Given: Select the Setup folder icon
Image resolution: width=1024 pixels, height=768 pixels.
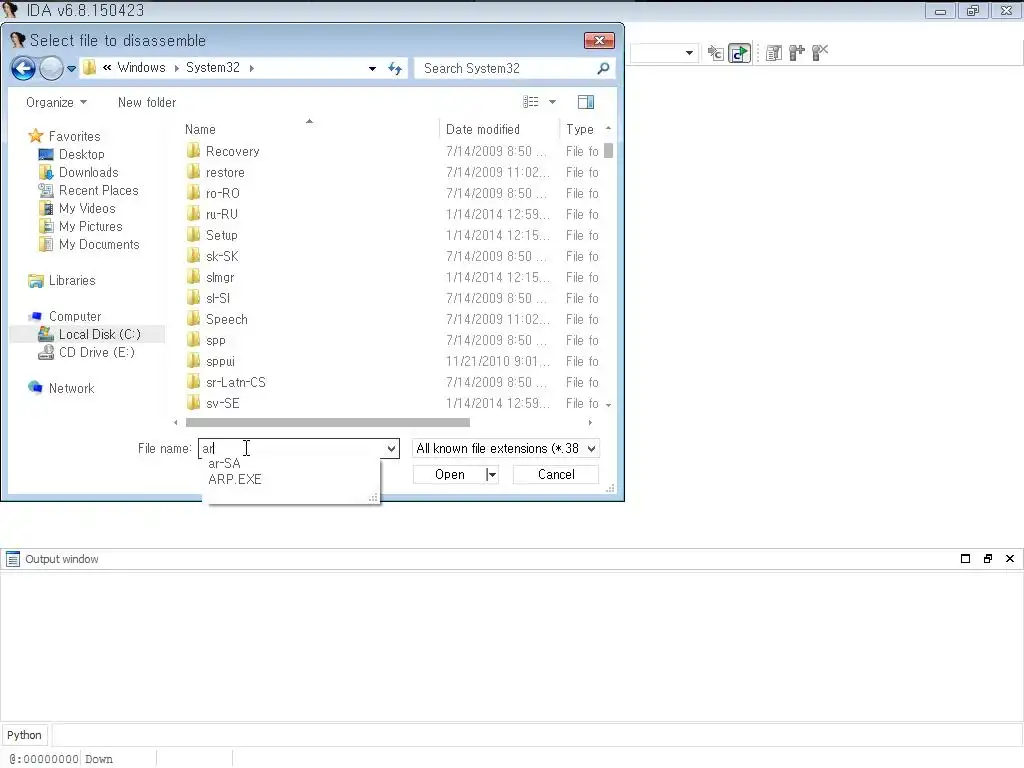Looking at the screenshot, I should [x=193, y=234].
